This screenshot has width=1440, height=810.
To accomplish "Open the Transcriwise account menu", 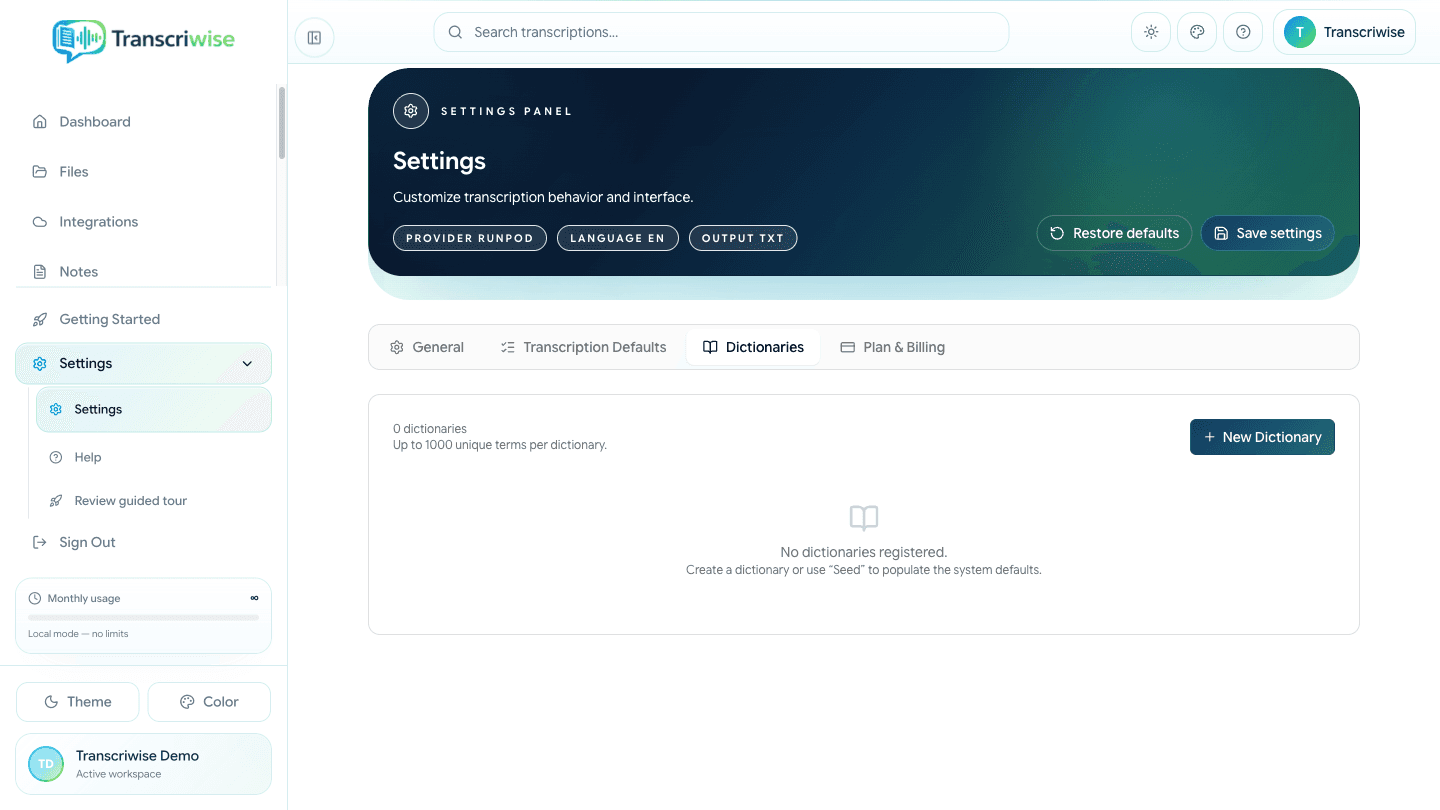I will pos(1344,32).
